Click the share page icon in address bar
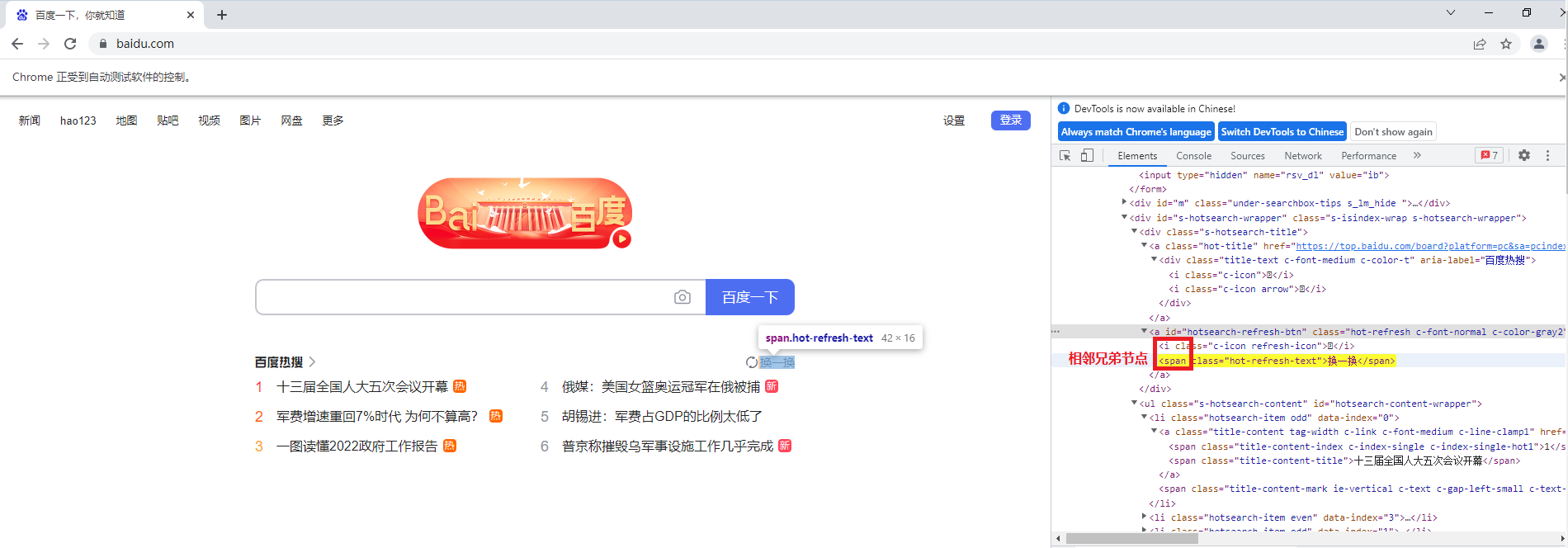This screenshot has width=1568, height=548. [1480, 44]
